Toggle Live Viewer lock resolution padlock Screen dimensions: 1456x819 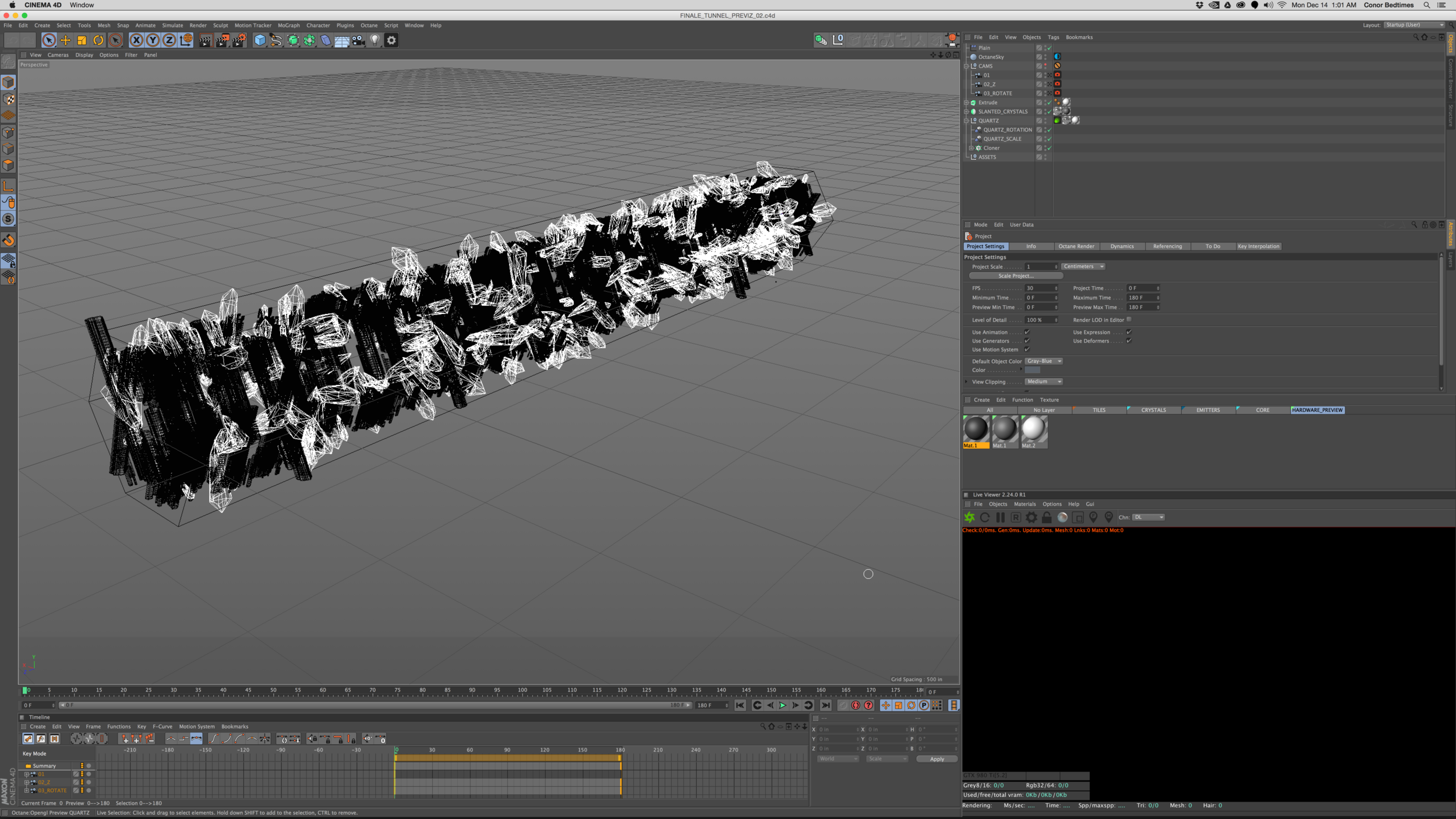tap(1047, 517)
